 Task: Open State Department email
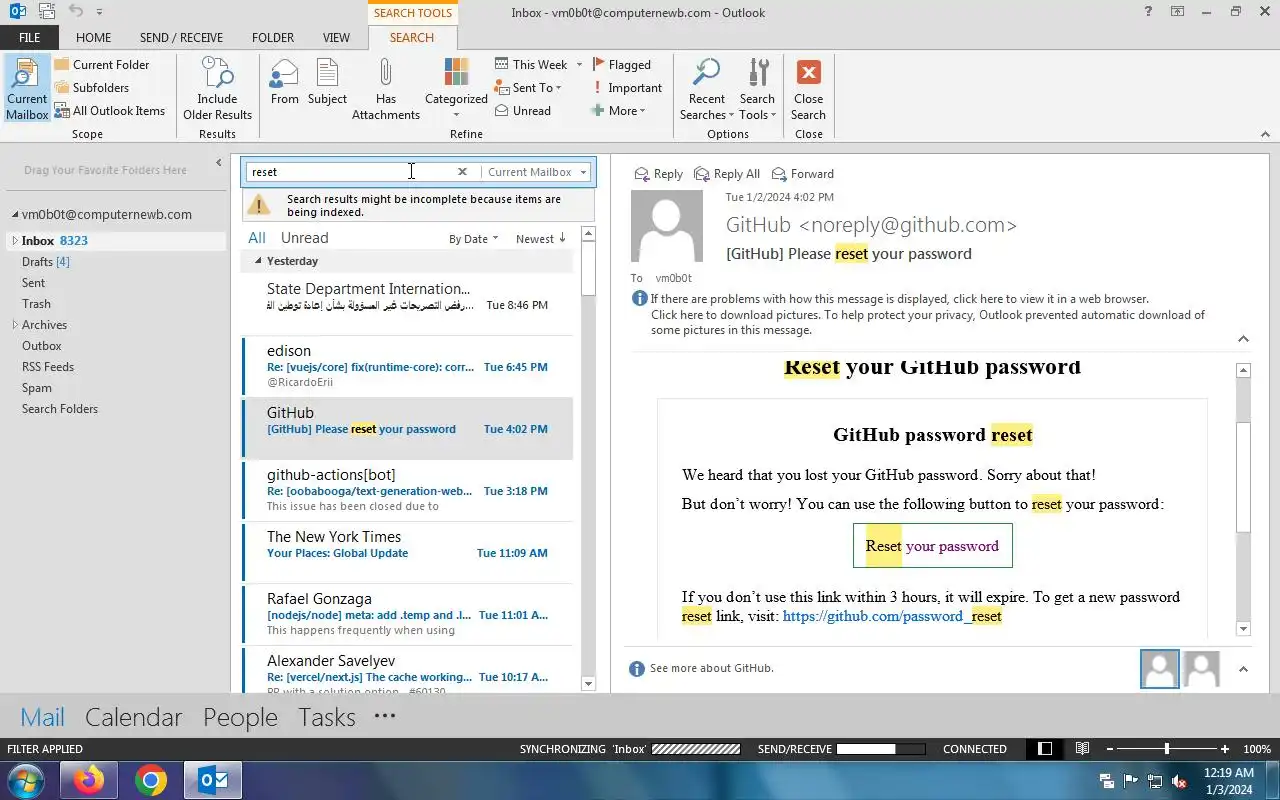[407, 304]
